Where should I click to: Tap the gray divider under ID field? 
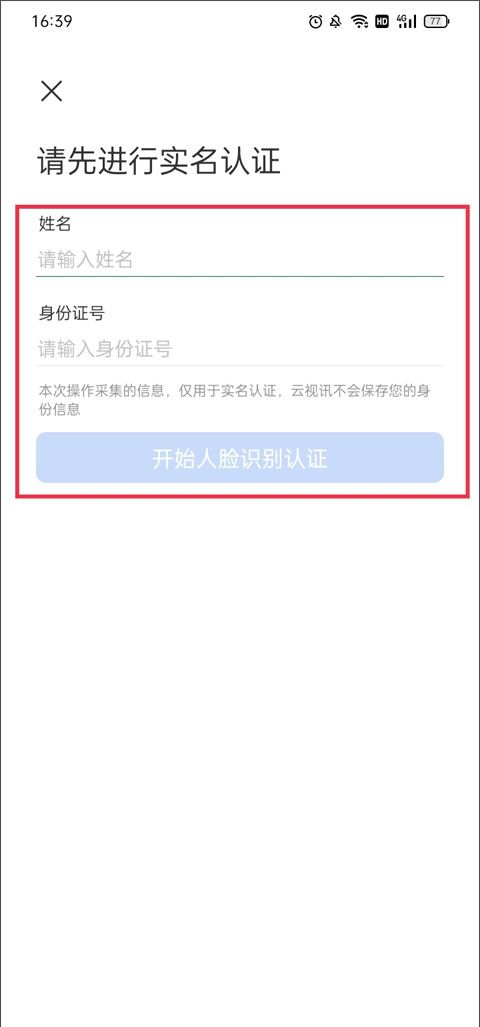coord(240,365)
